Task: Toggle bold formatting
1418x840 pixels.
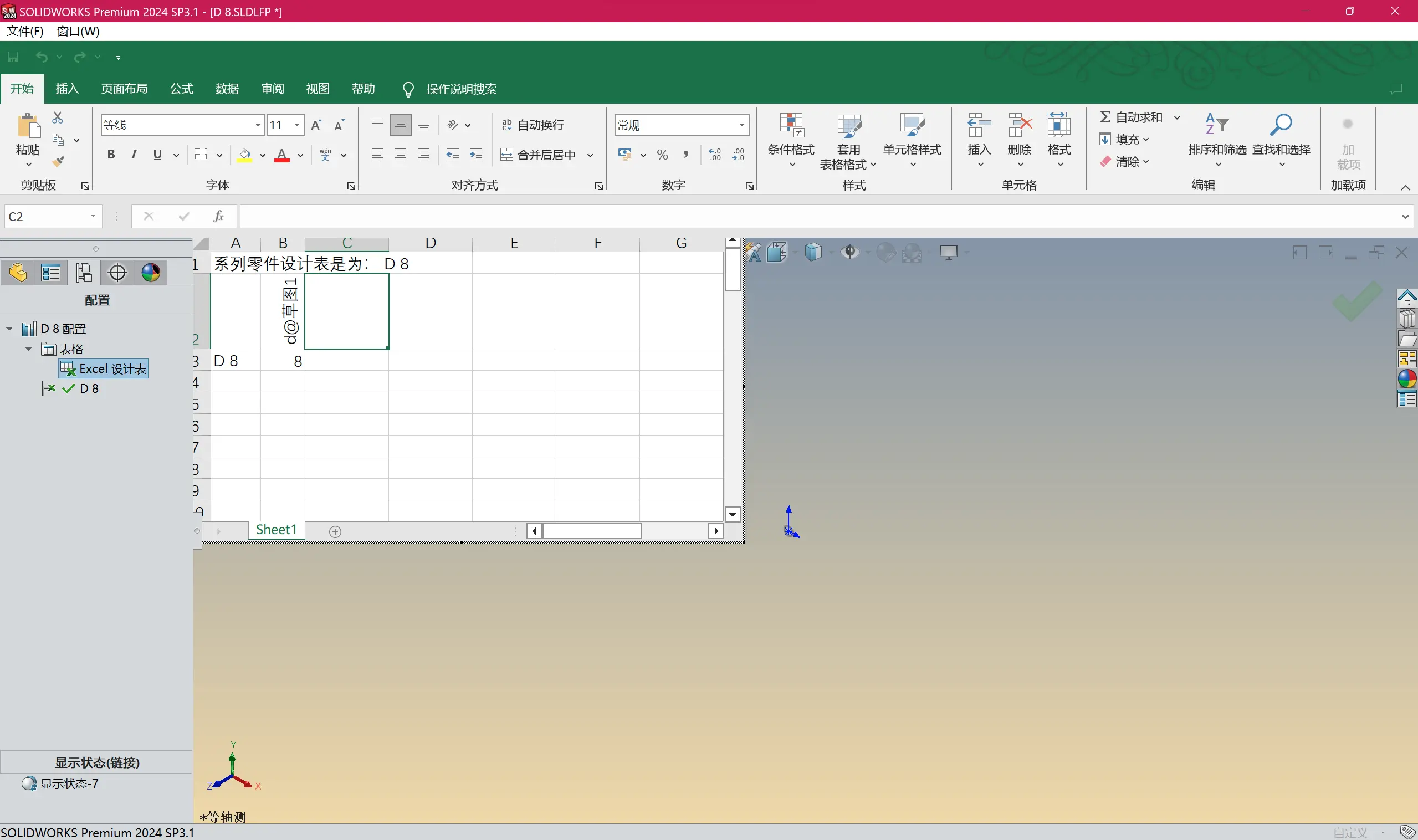Action: pos(111,155)
